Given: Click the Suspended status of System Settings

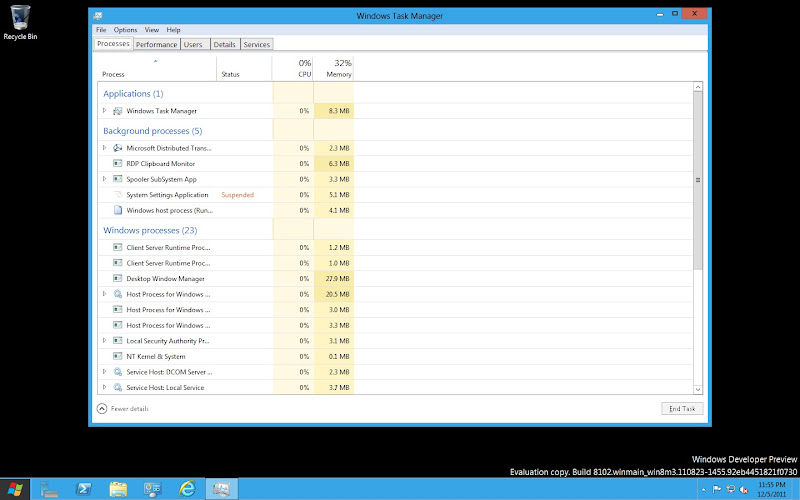Looking at the screenshot, I should click(x=237, y=195).
